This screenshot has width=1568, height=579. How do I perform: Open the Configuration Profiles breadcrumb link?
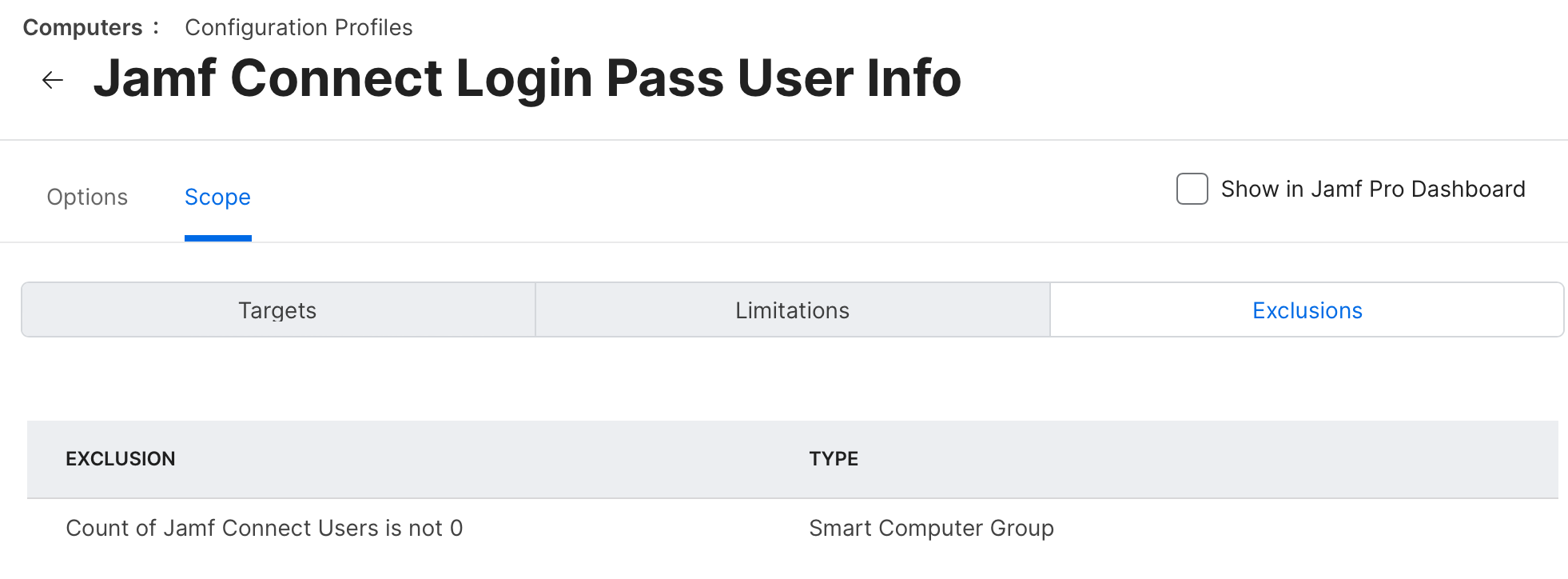tap(298, 28)
